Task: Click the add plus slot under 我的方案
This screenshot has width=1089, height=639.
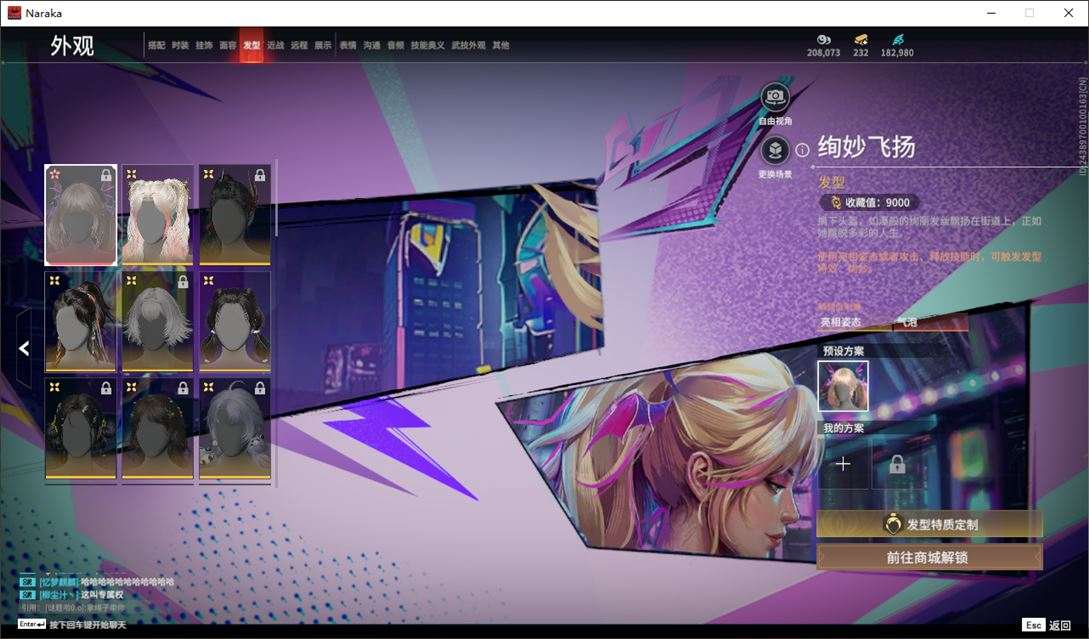Action: (843, 464)
